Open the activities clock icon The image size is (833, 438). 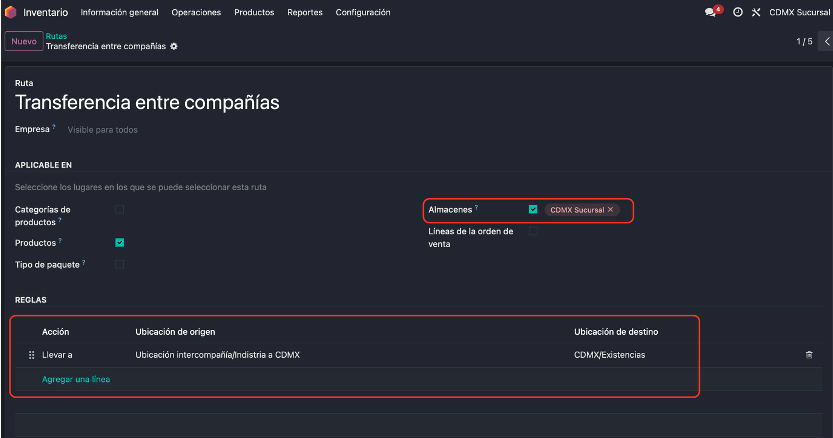click(738, 13)
